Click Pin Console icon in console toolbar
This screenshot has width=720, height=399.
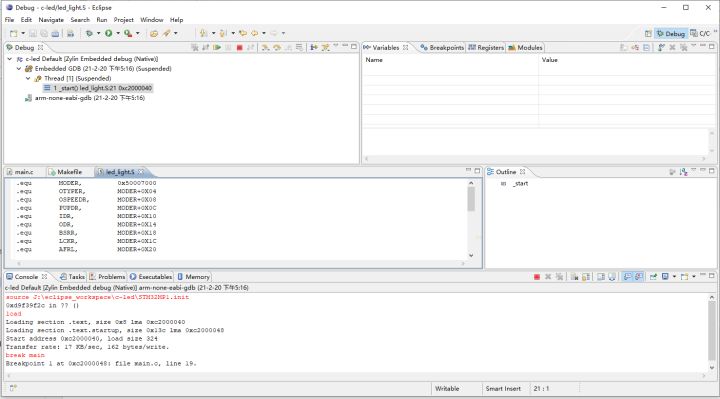(653, 276)
